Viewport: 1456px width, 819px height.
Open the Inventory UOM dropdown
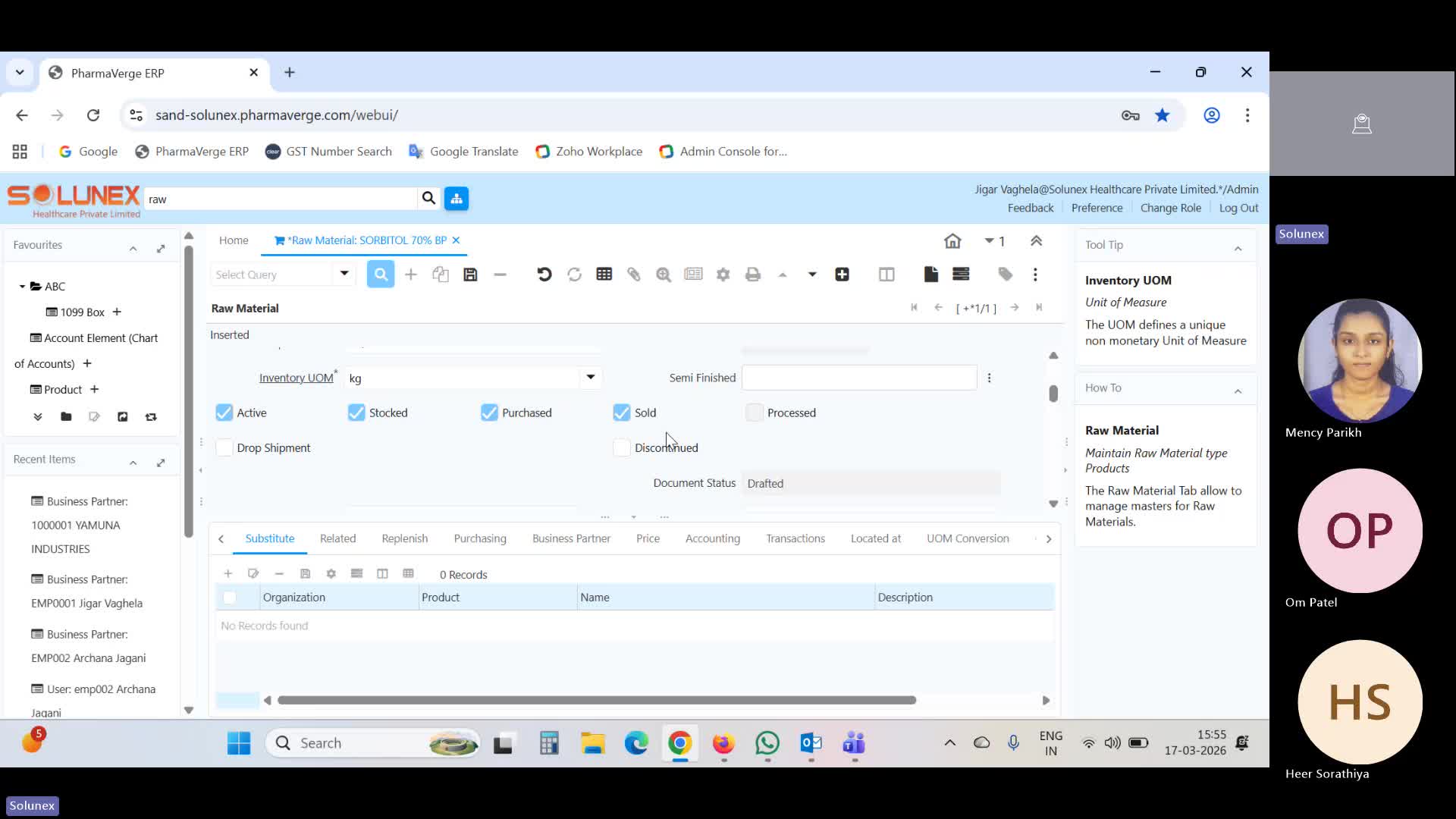pyautogui.click(x=590, y=378)
